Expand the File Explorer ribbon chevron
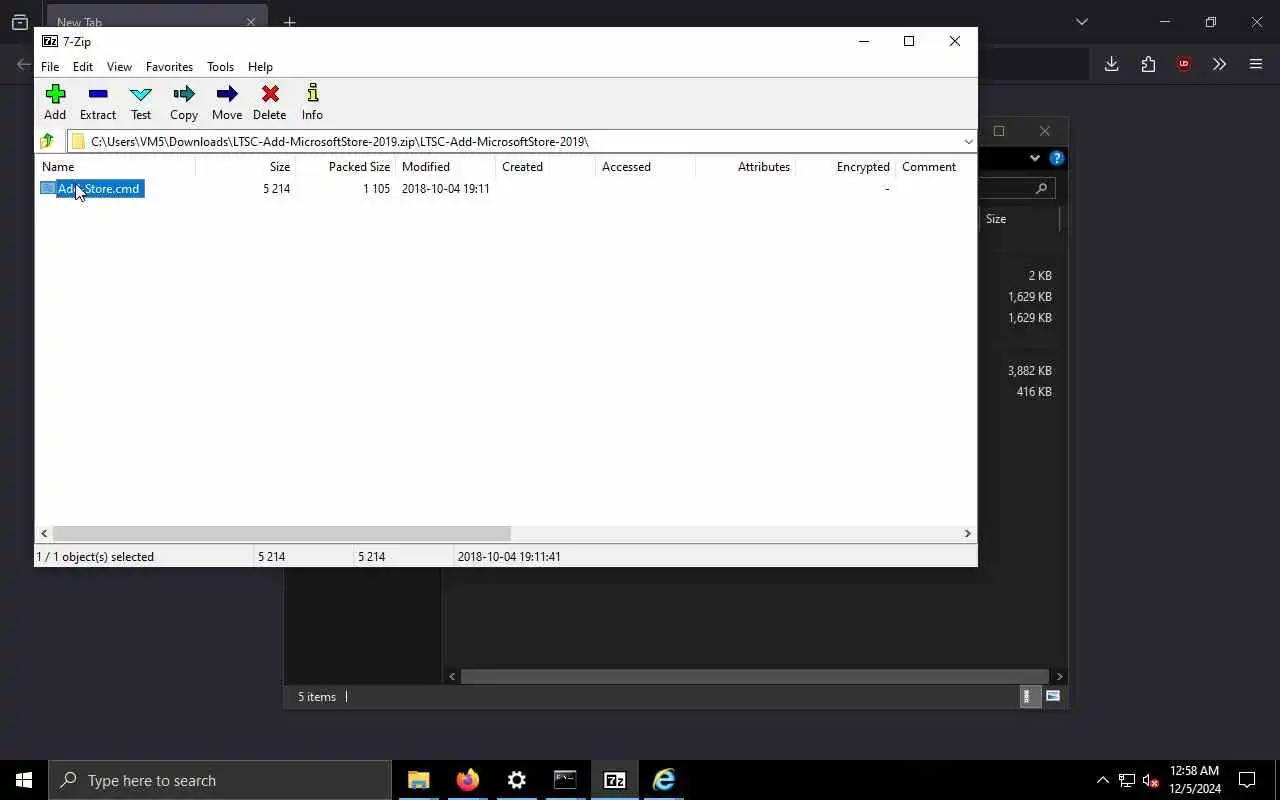 (1035, 158)
